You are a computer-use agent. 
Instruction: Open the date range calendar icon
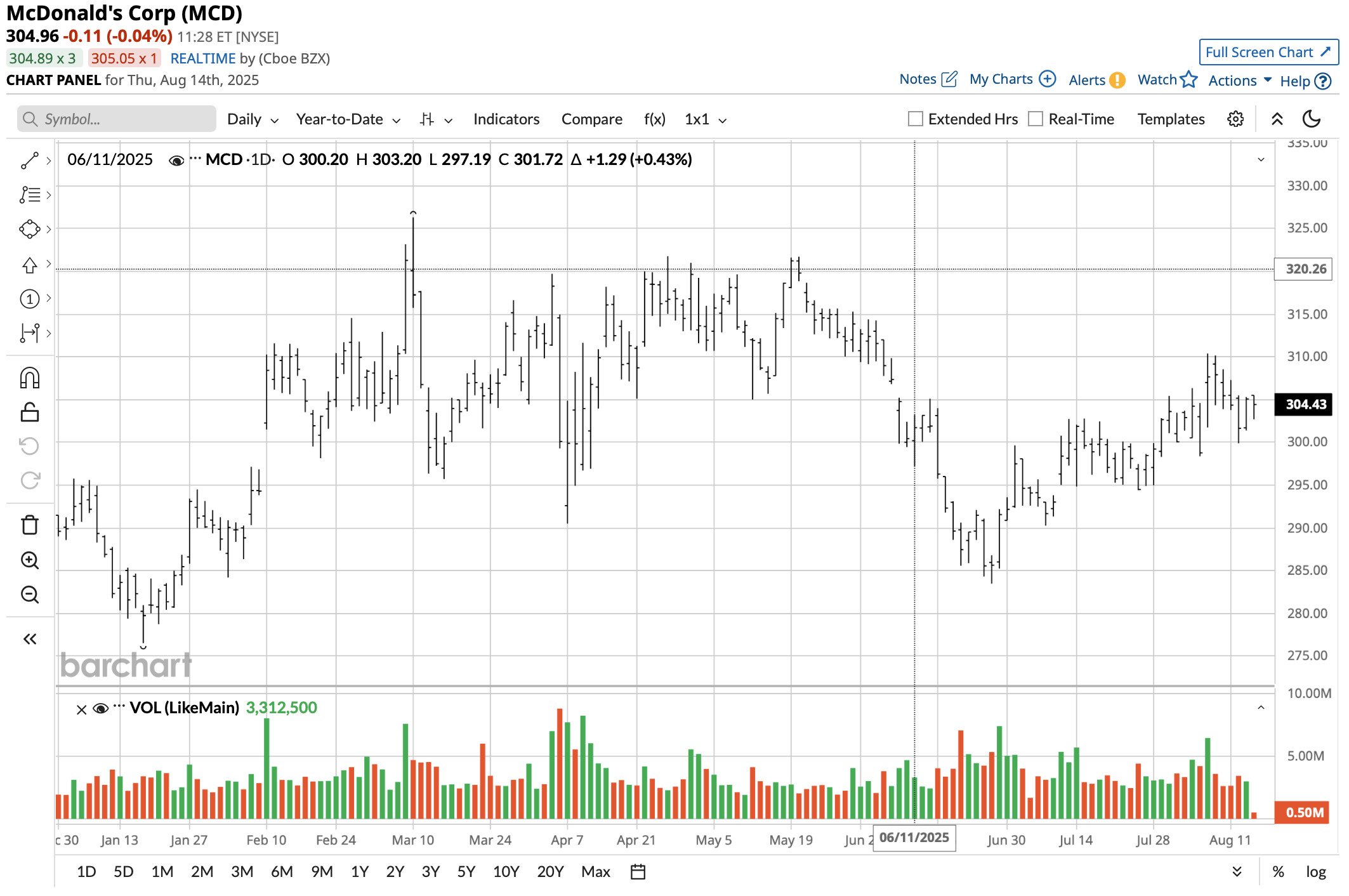tap(638, 872)
